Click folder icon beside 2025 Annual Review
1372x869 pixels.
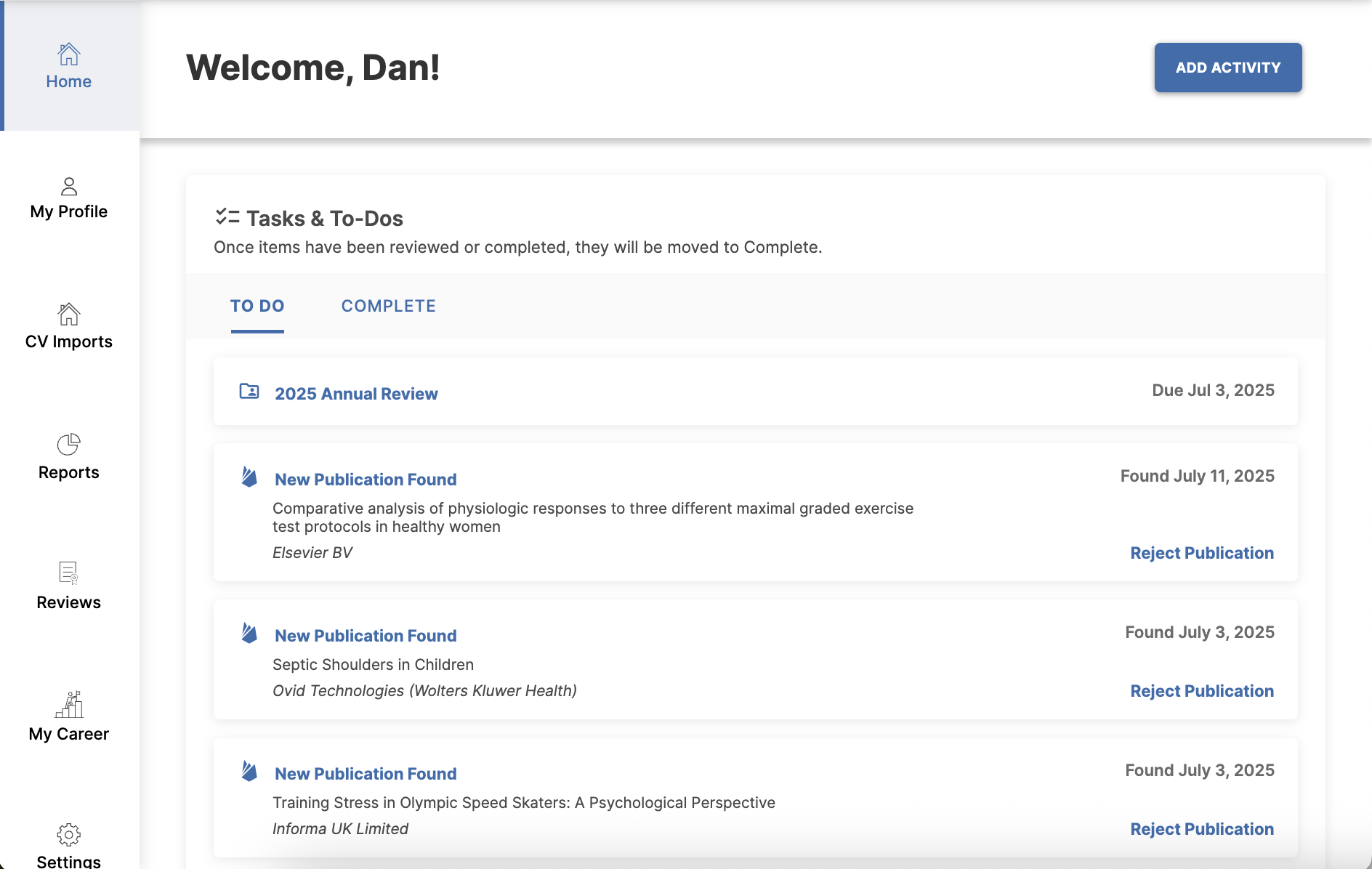click(249, 392)
